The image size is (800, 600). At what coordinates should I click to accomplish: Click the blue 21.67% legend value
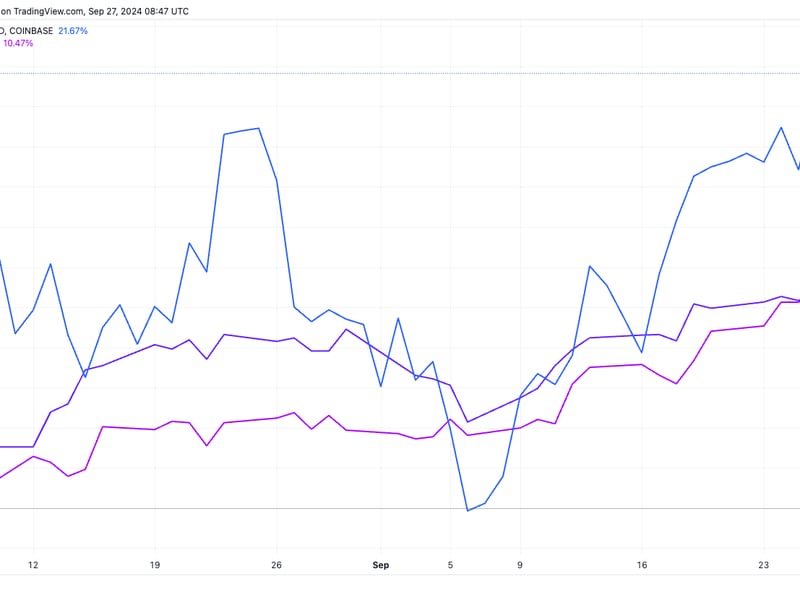[x=71, y=31]
